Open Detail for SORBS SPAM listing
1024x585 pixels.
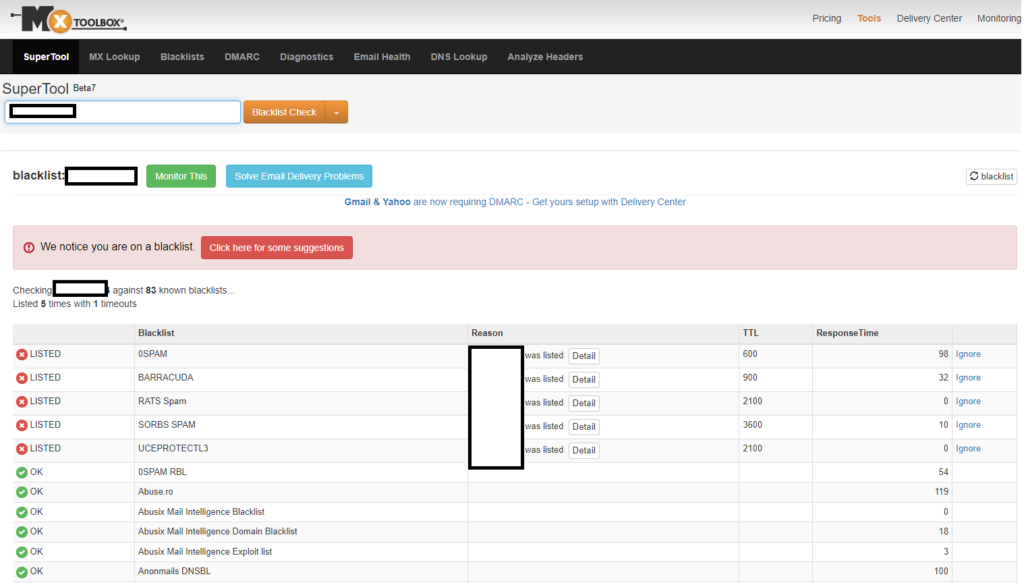click(x=584, y=426)
